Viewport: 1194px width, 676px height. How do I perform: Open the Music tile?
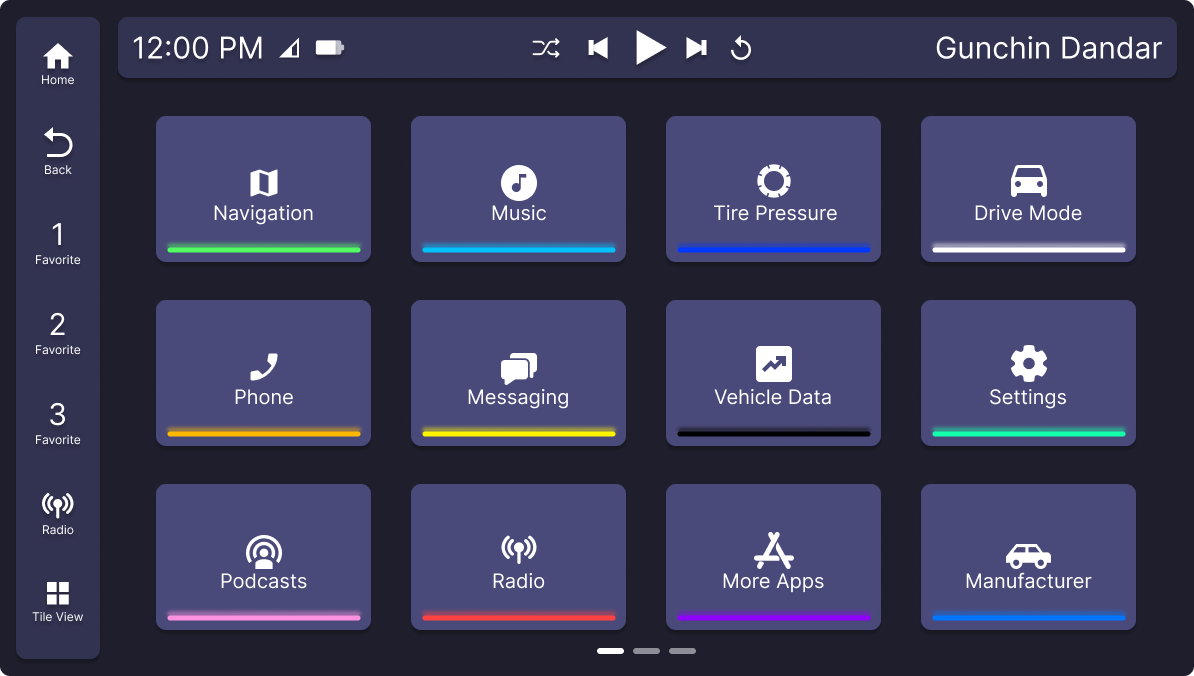point(519,189)
